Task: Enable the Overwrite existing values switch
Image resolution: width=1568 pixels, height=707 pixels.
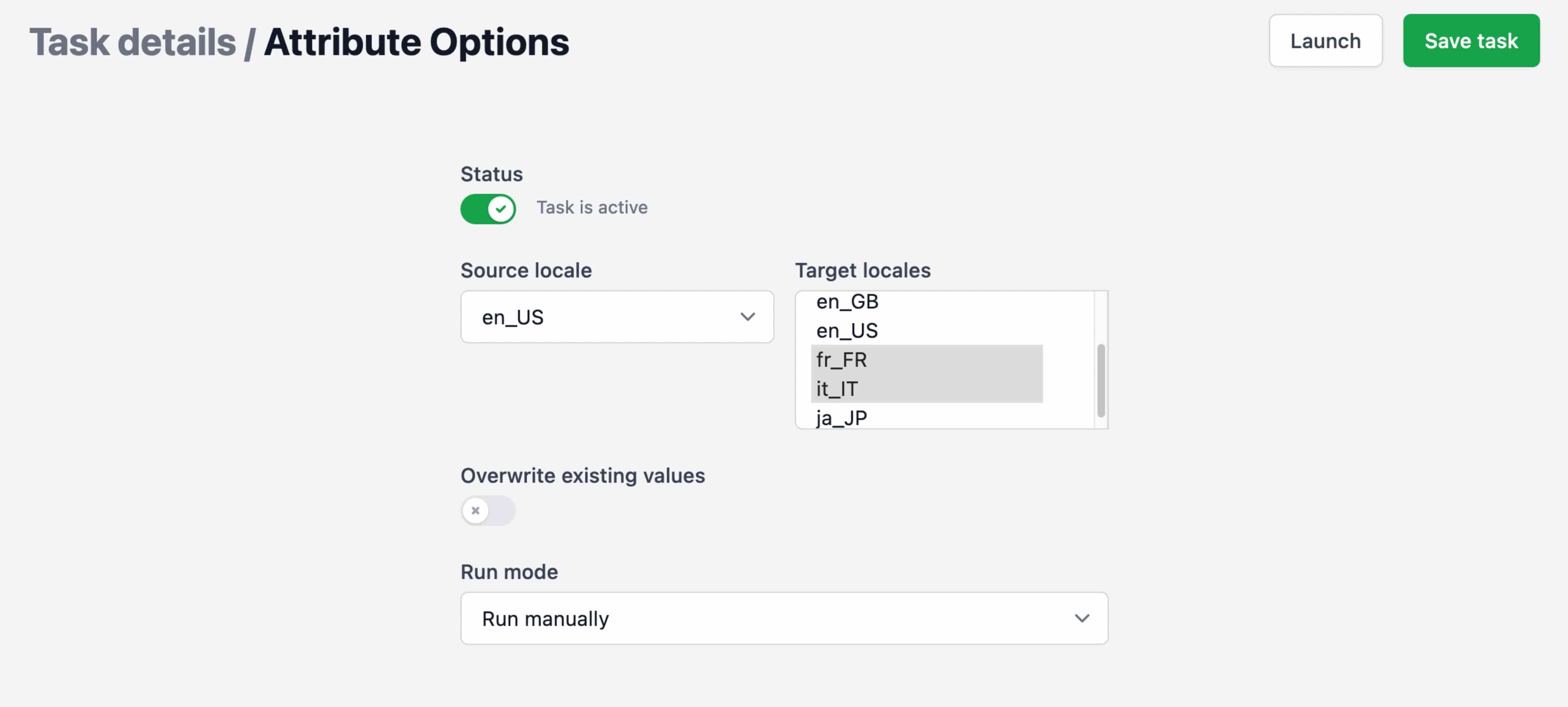Action: (488, 510)
